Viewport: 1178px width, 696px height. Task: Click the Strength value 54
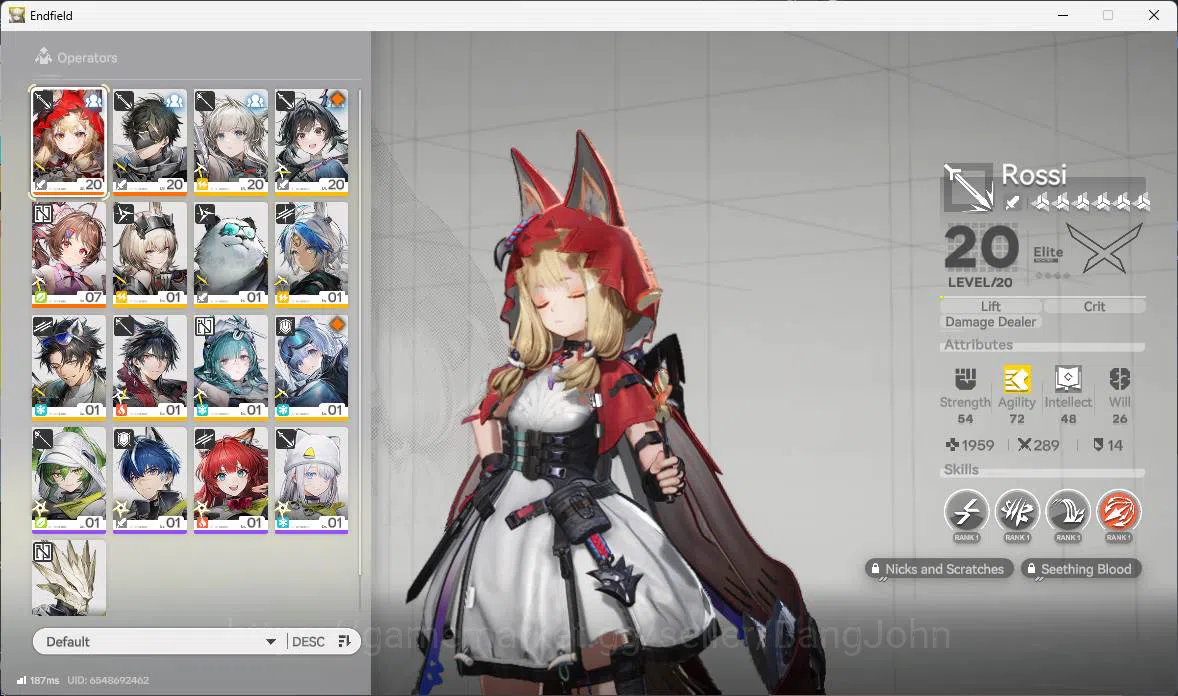point(965,419)
